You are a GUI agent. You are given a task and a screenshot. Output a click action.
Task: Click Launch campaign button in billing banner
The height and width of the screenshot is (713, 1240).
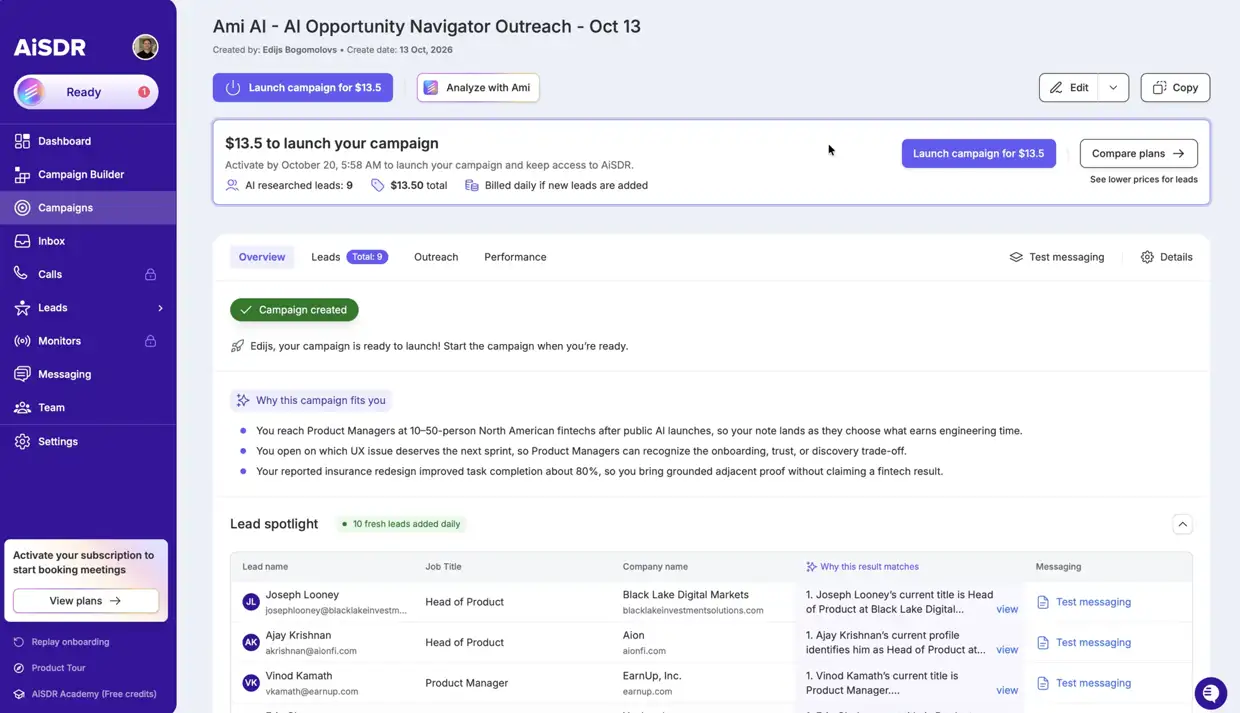978,153
